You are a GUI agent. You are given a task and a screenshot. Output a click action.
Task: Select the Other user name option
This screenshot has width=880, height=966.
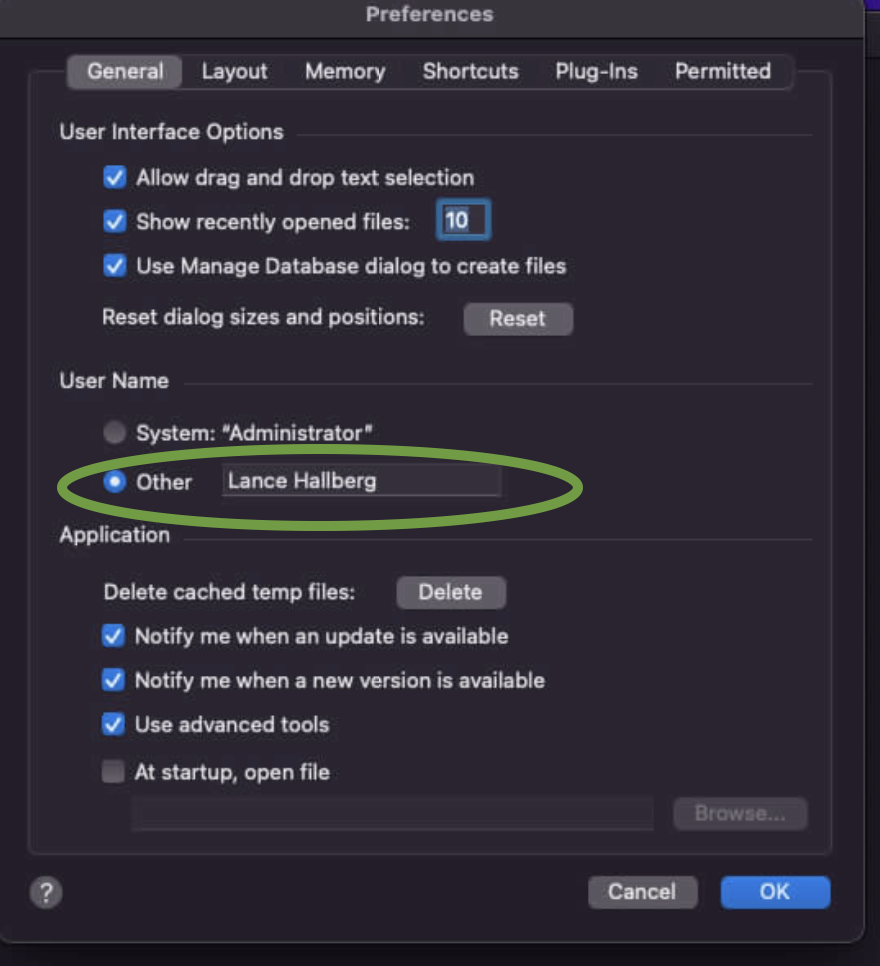coord(114,481)
